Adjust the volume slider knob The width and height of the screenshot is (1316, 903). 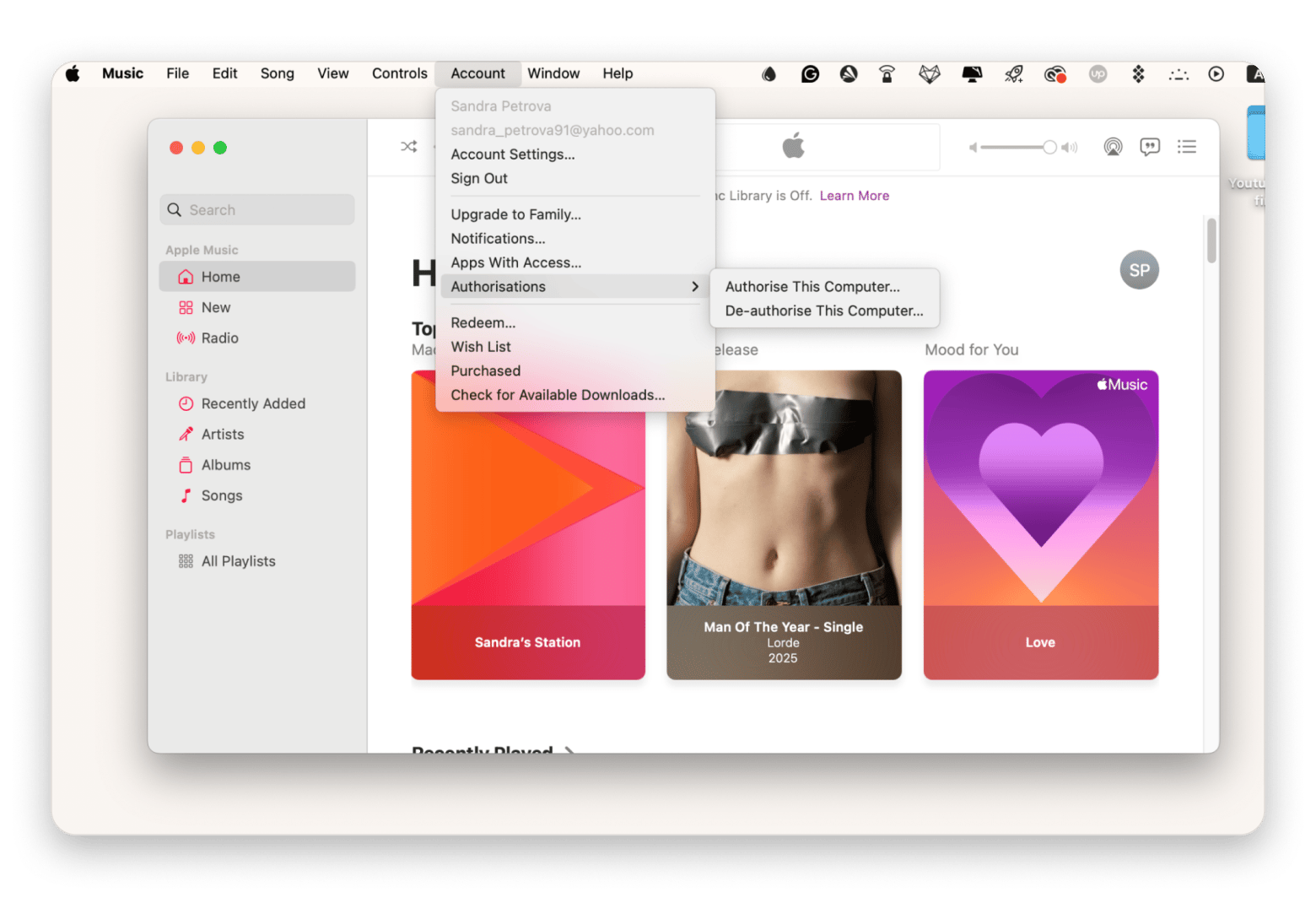click(1049, 148)
